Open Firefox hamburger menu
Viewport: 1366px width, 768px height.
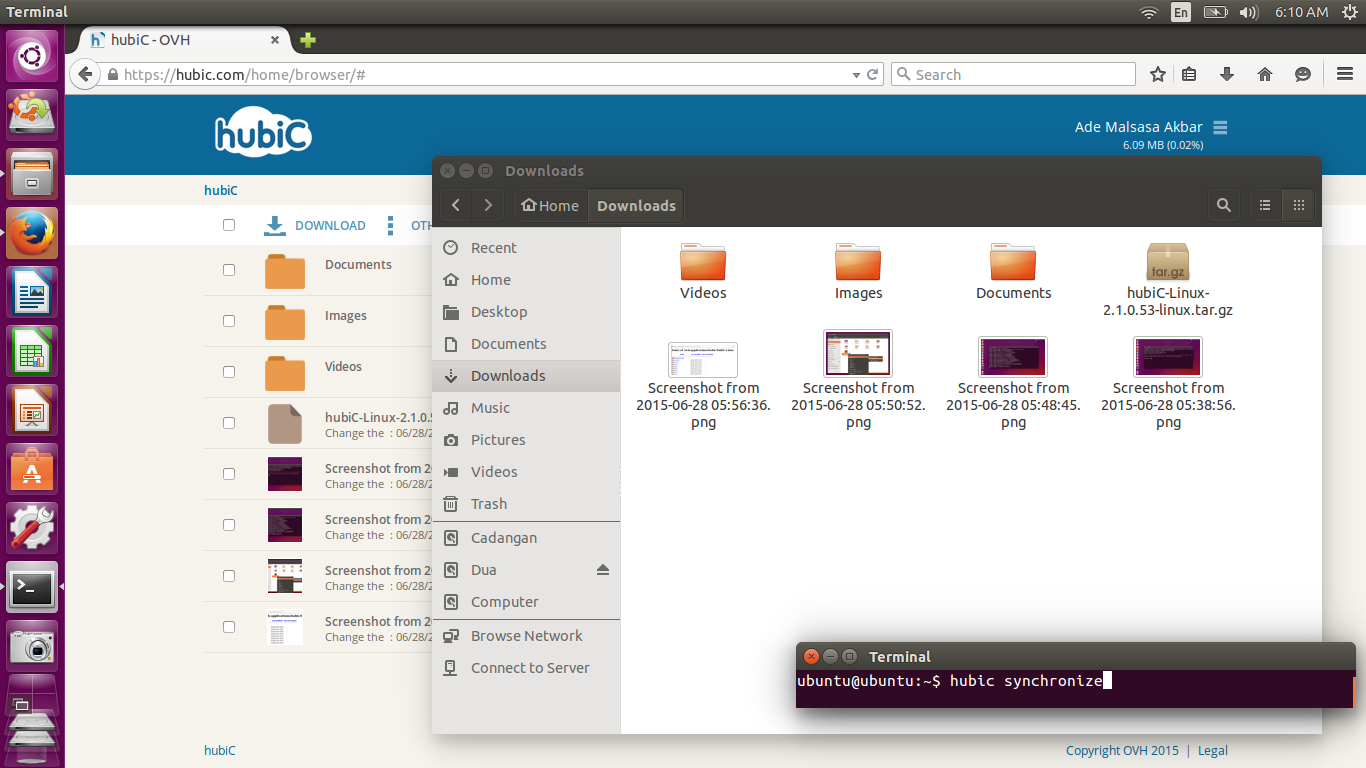point(1345,75)
